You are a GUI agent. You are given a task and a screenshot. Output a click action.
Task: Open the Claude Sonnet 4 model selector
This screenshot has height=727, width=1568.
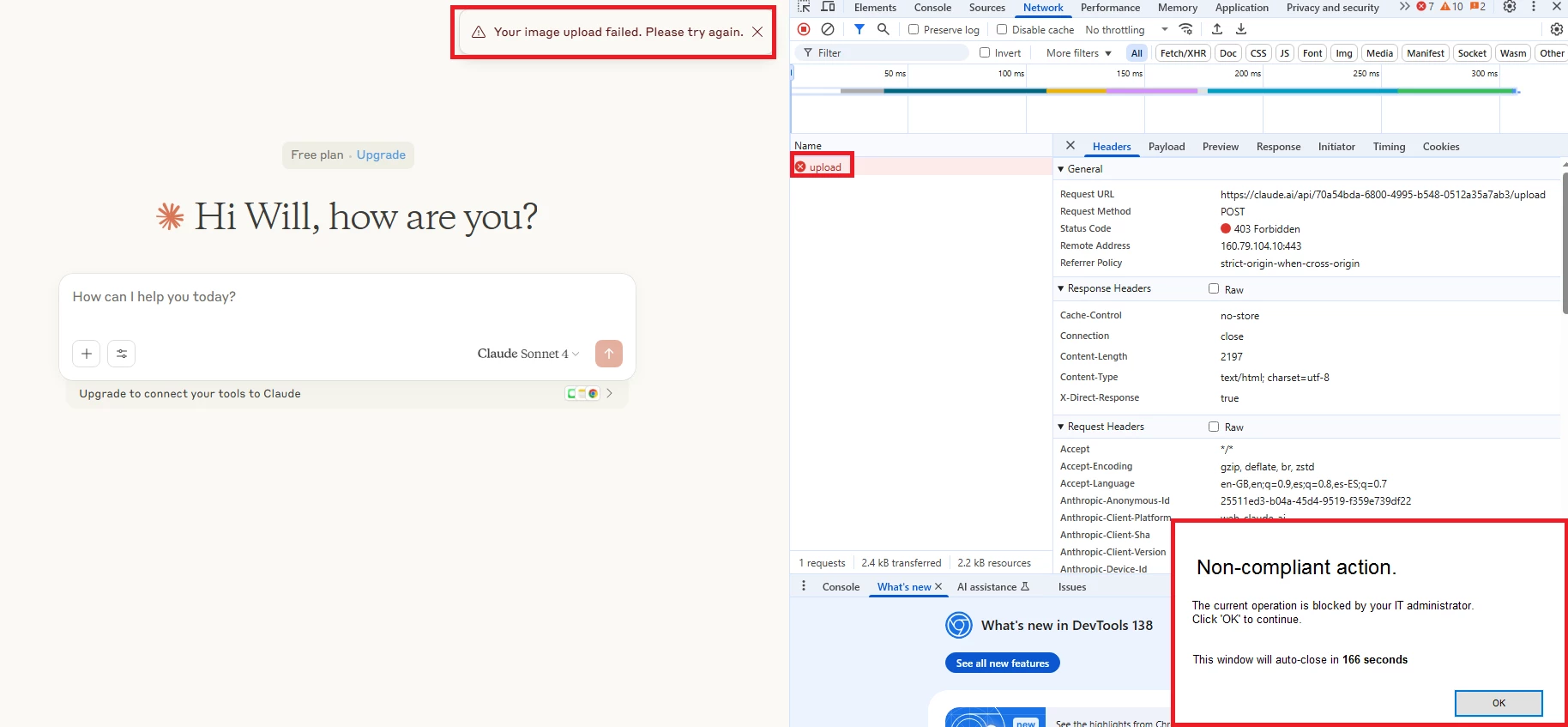tap(528, 354)
